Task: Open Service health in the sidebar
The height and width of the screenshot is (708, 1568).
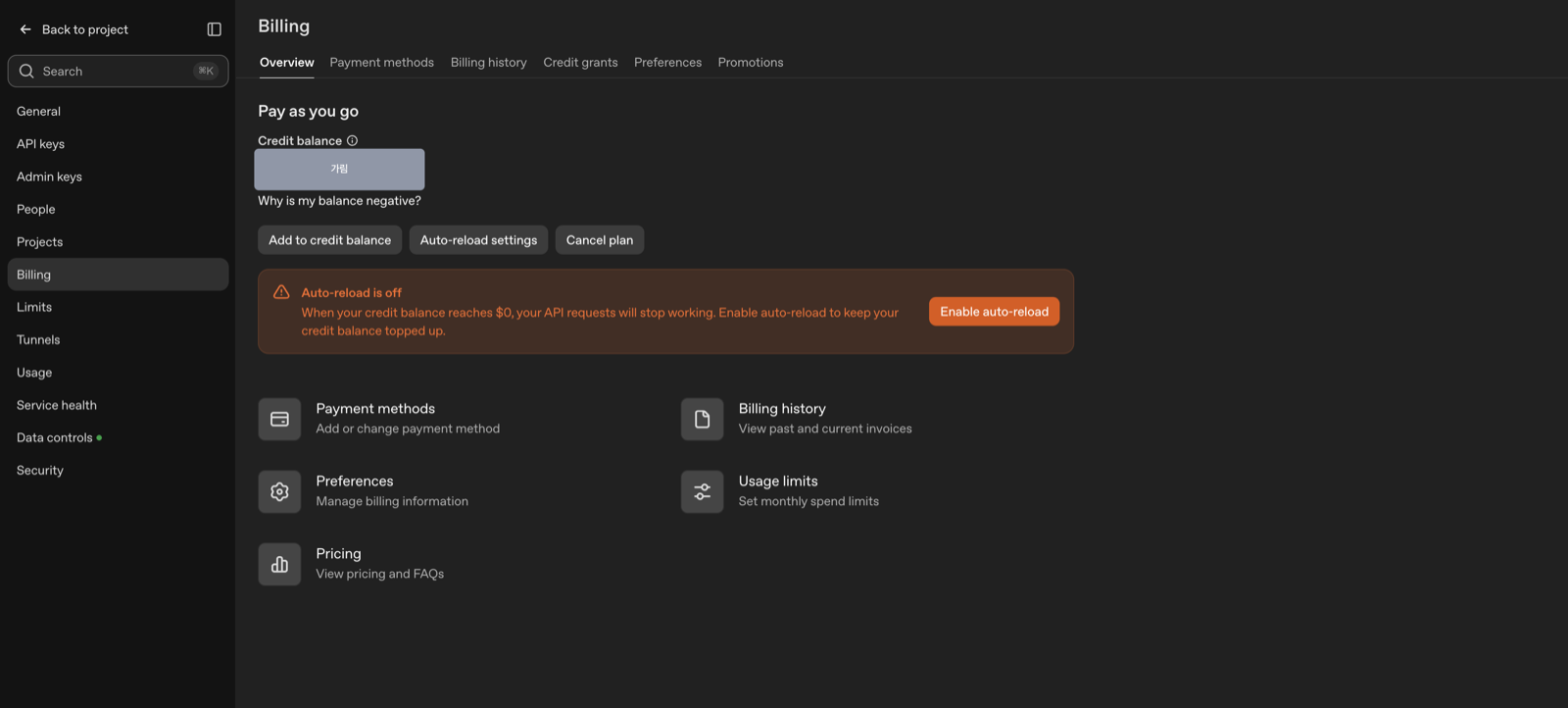Action: pyautogui.click(x=118, y=405)
